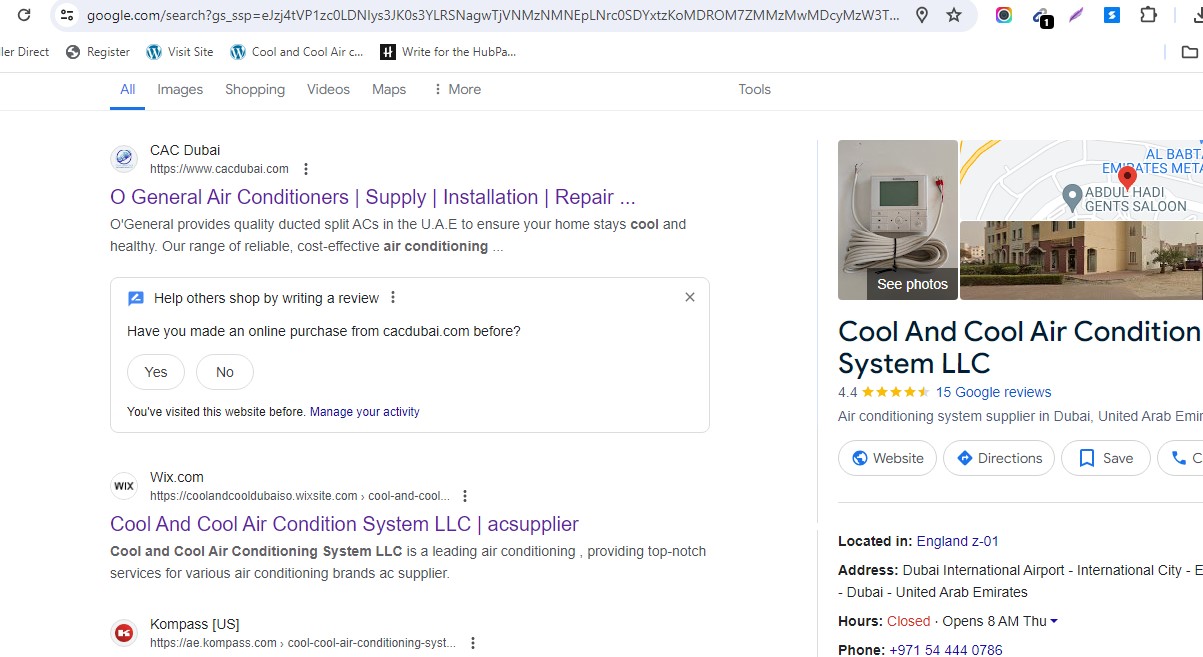Click the Kompass favicon
This screenshot has width=1203, height=657.
point(124,633)
